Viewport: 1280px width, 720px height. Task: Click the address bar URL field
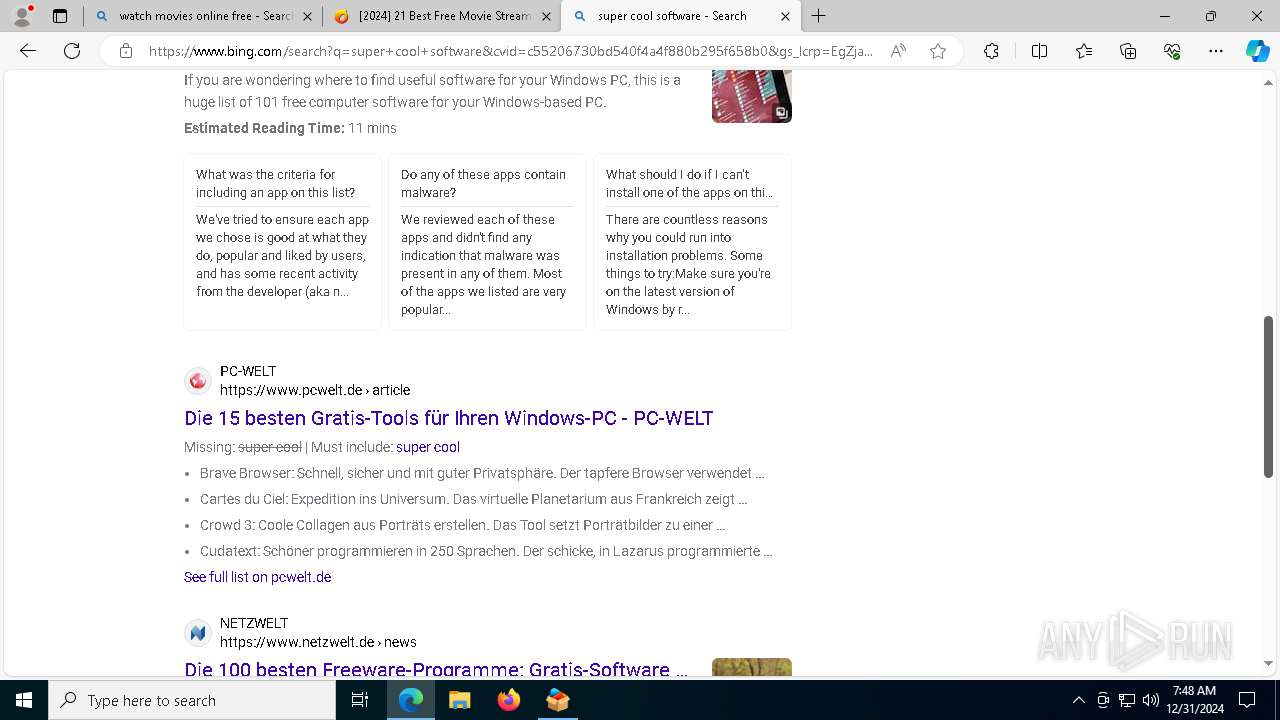pos(510,51)
